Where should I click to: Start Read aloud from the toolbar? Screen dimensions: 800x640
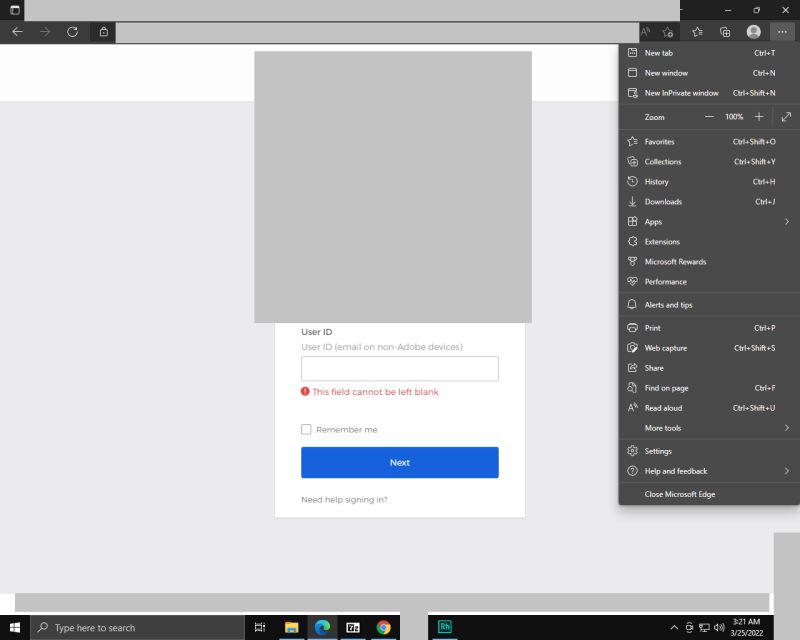pos(646,31)
